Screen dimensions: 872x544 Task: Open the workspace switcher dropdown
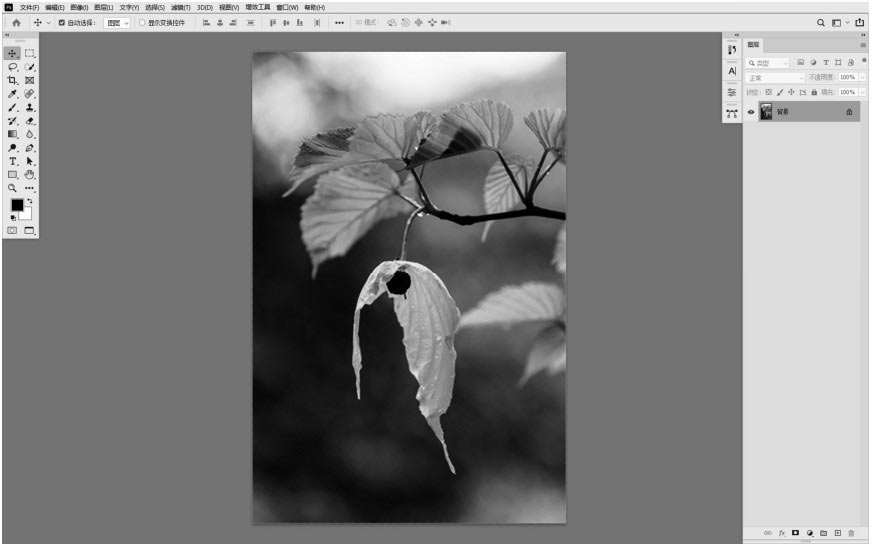pyautogui.click(x=839, y=23)
